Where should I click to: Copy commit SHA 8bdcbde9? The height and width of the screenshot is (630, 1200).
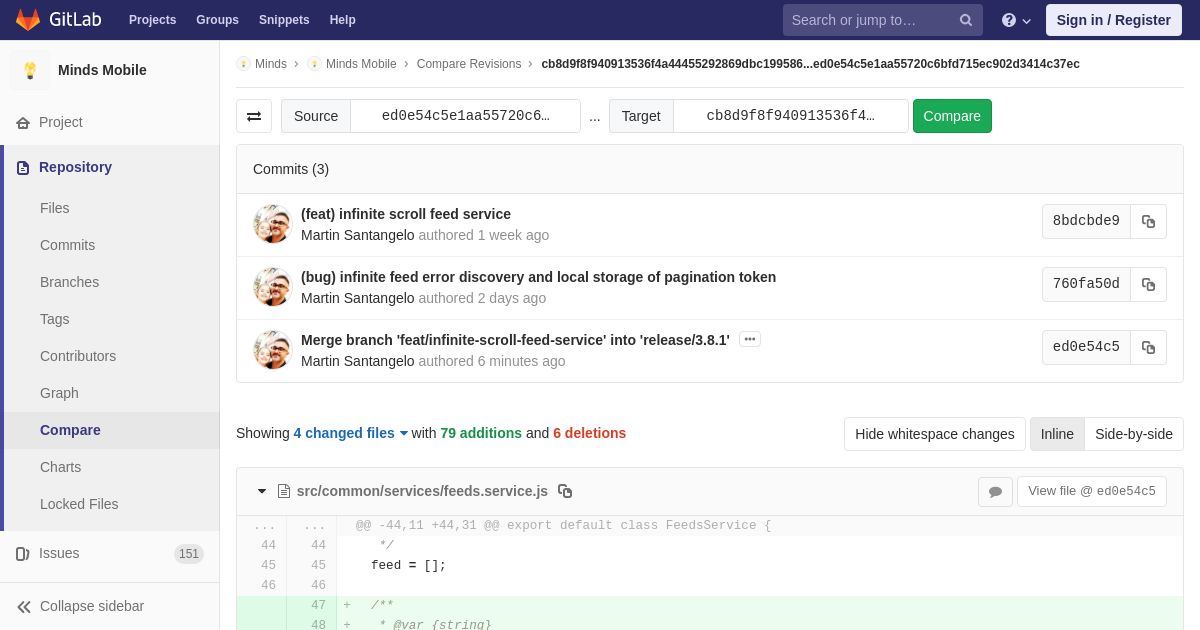(1148, 222)
